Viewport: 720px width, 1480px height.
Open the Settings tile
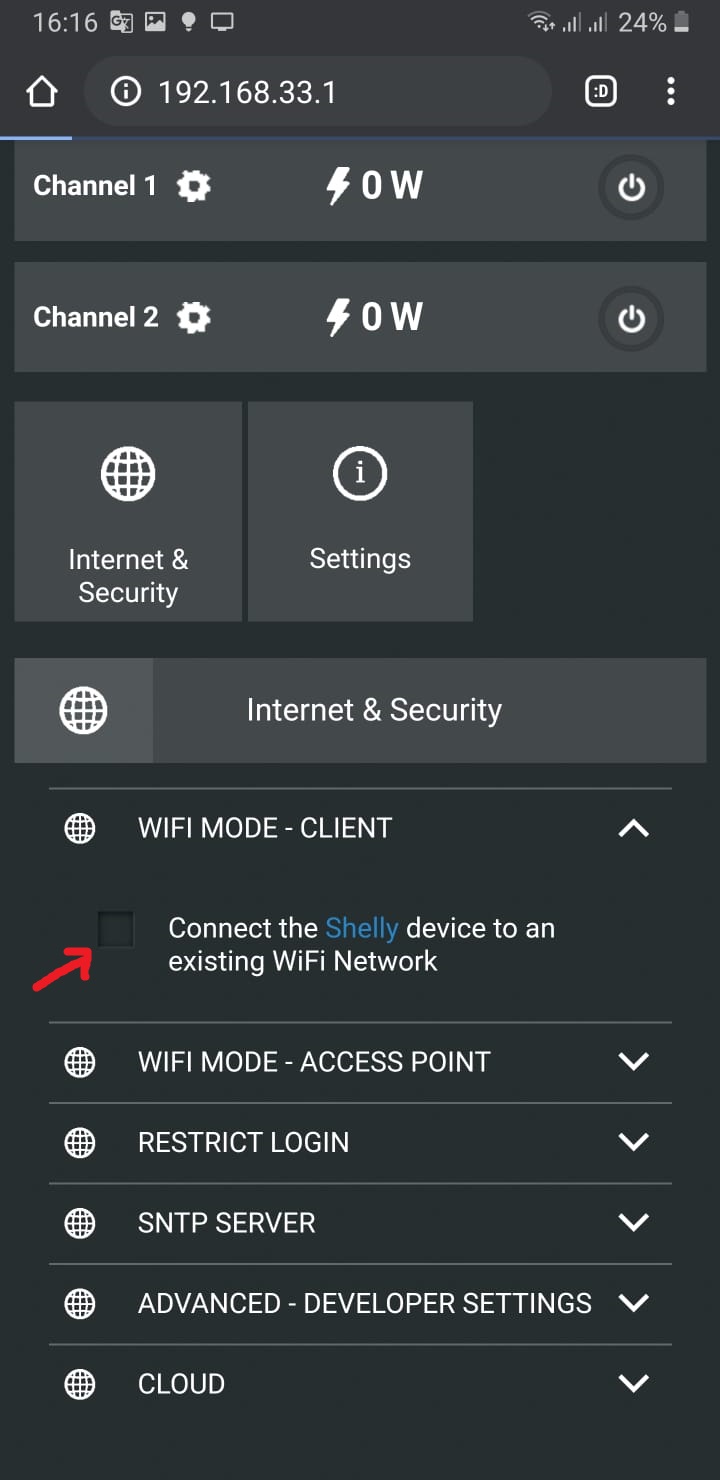tap(360, 512)
